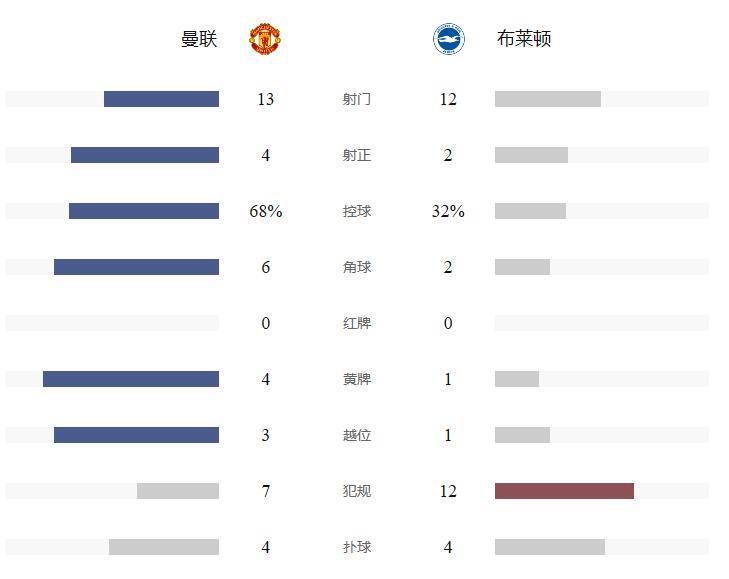Click the 角球 corners label
The image size is (729, 579).
357,267
